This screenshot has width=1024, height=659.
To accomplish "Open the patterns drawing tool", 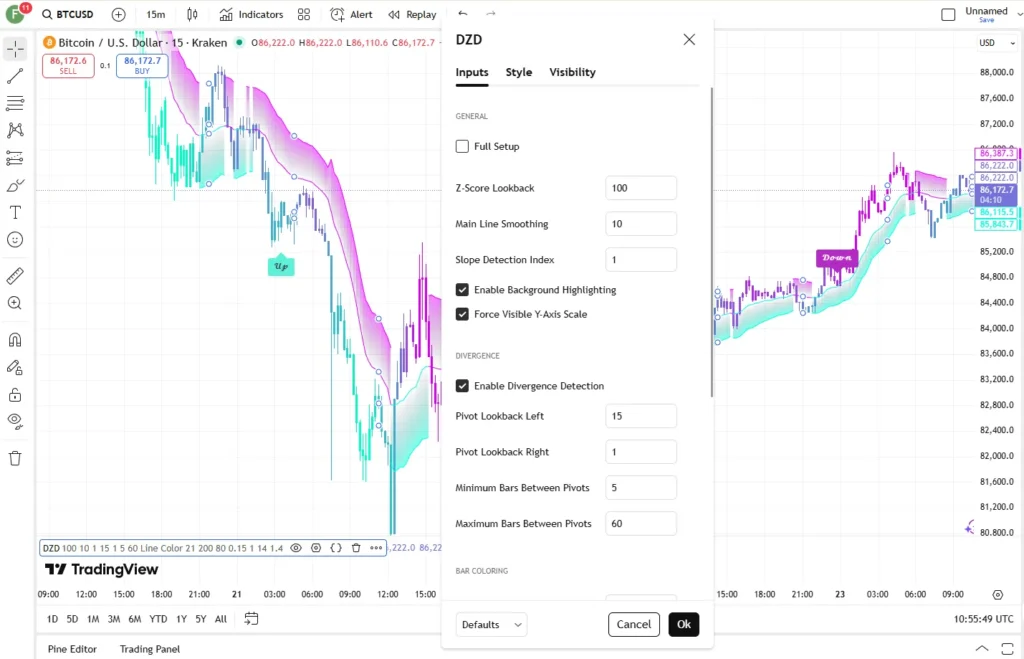I will (15, 131).
